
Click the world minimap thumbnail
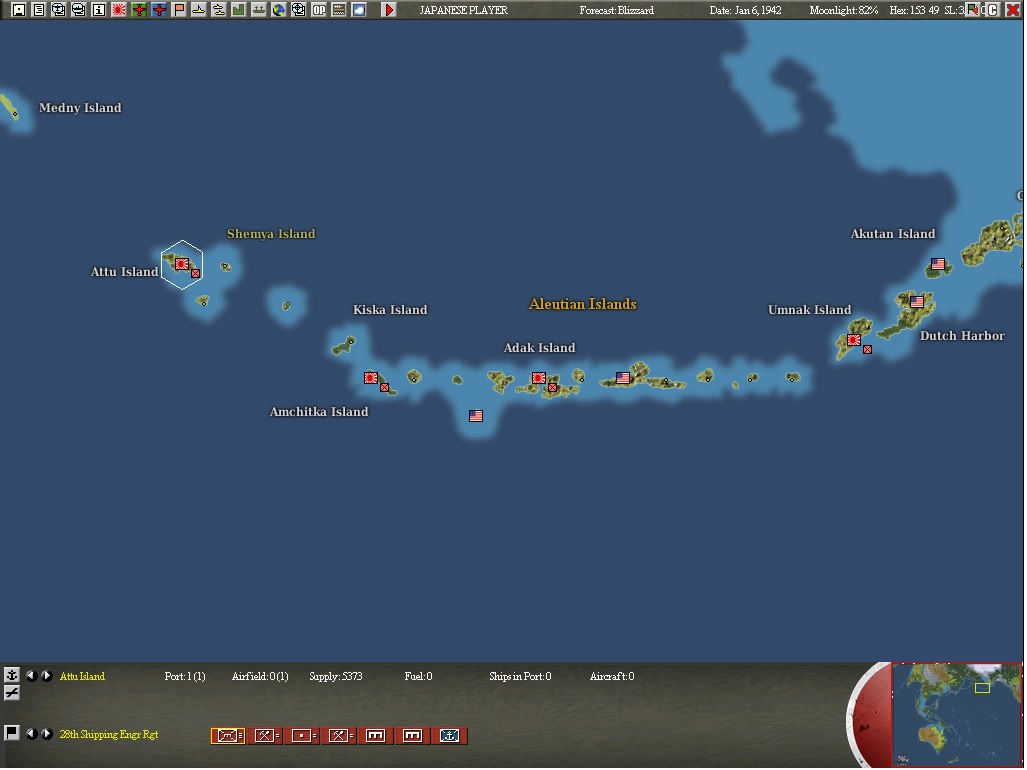(x=957, y=714)
